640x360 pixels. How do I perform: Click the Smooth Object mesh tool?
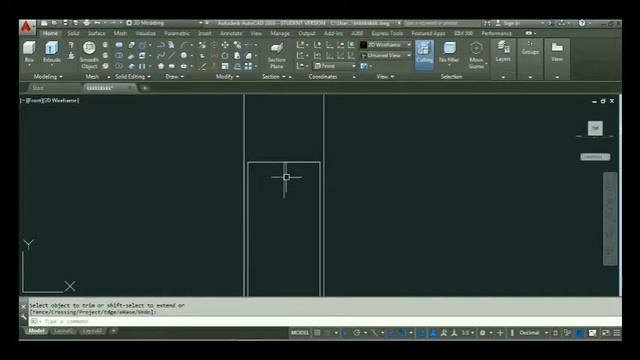89,55
